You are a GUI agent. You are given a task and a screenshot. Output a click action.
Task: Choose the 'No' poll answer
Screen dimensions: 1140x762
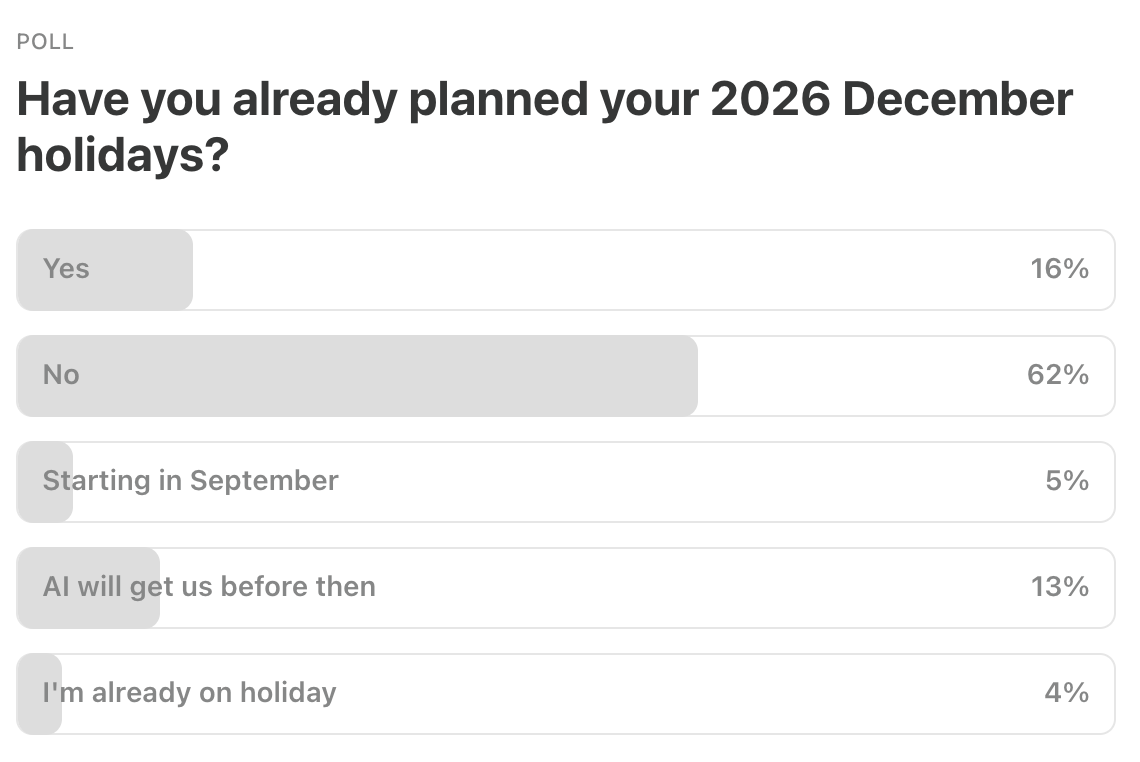coord(566,376)
